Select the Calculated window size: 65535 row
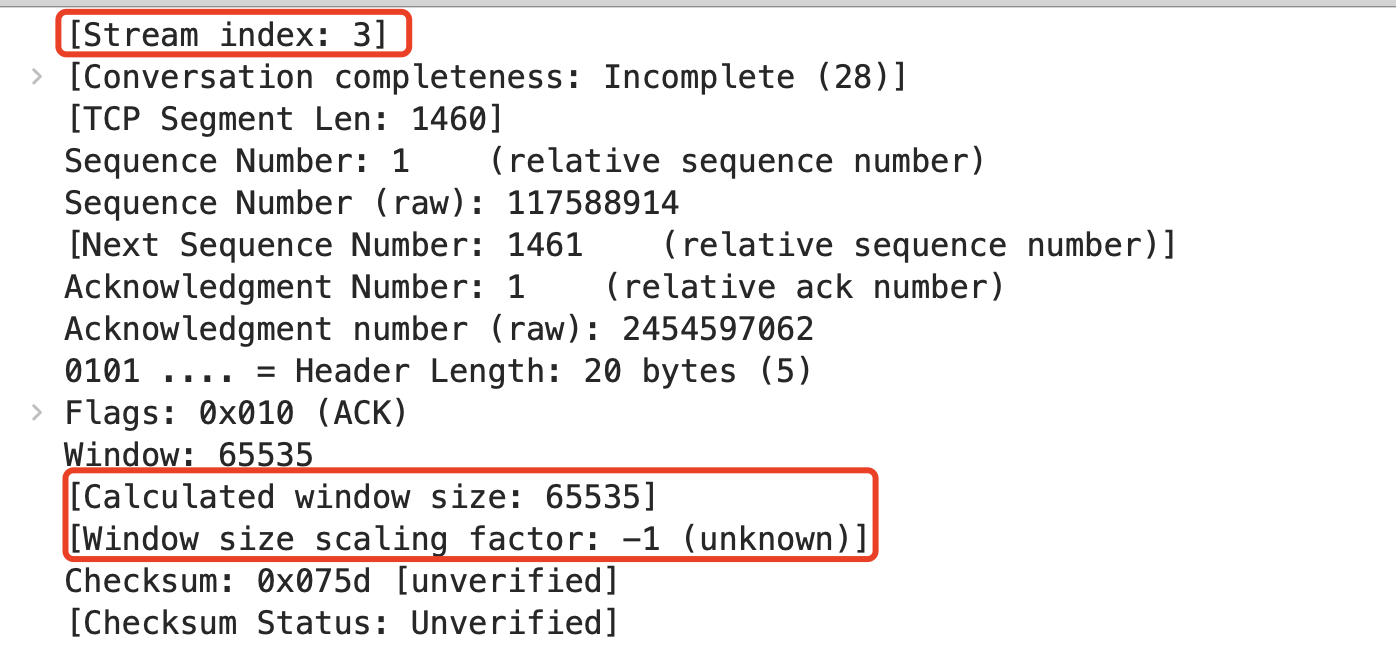Screen dimensions: 1396x650 pyautogui.click(x=361, y=497)
